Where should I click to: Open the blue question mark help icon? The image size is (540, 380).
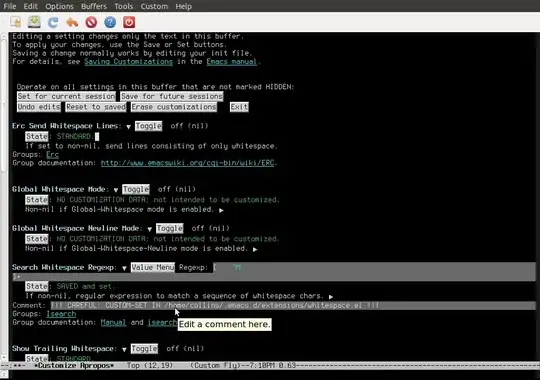[x=110, y=22]
